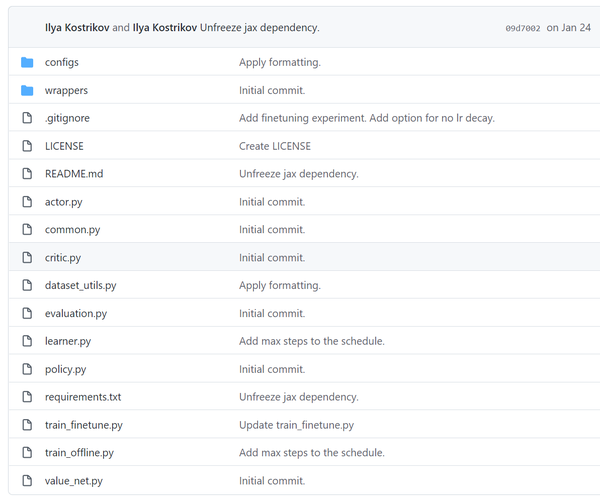Click the LICENSE file icon
600x501 pixels.
pyautogui.click(x=27, y=146)
